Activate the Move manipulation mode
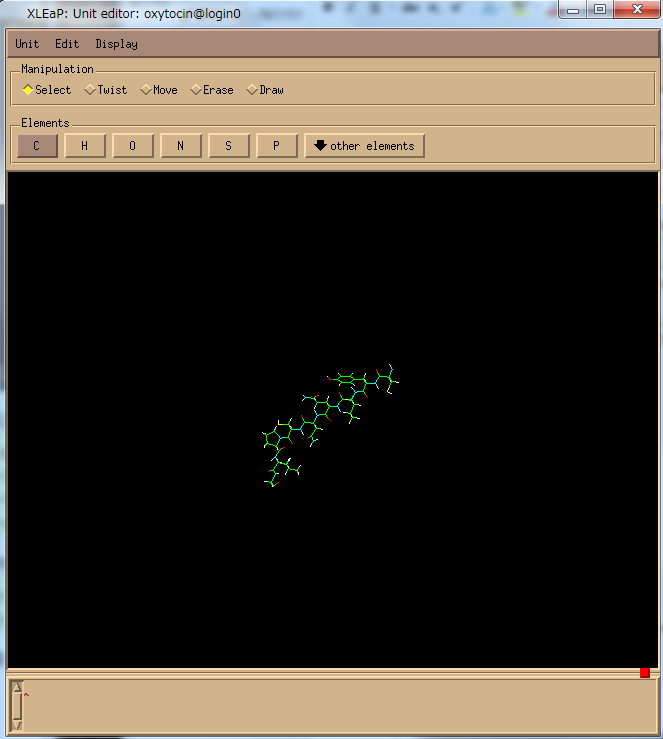The width and height of the screenshot is (663, 739). coord(159,90)
